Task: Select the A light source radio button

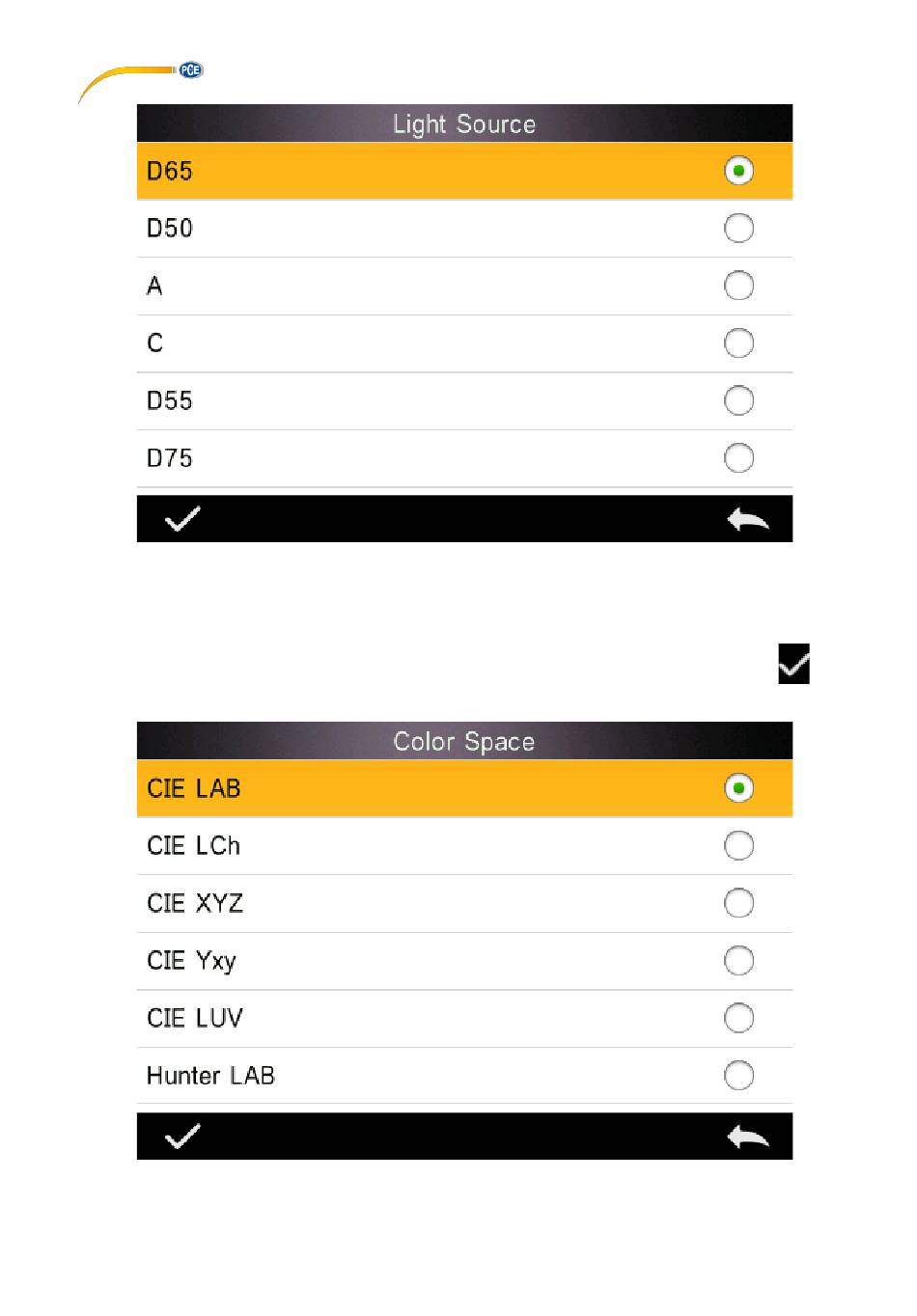Action: 738,286
